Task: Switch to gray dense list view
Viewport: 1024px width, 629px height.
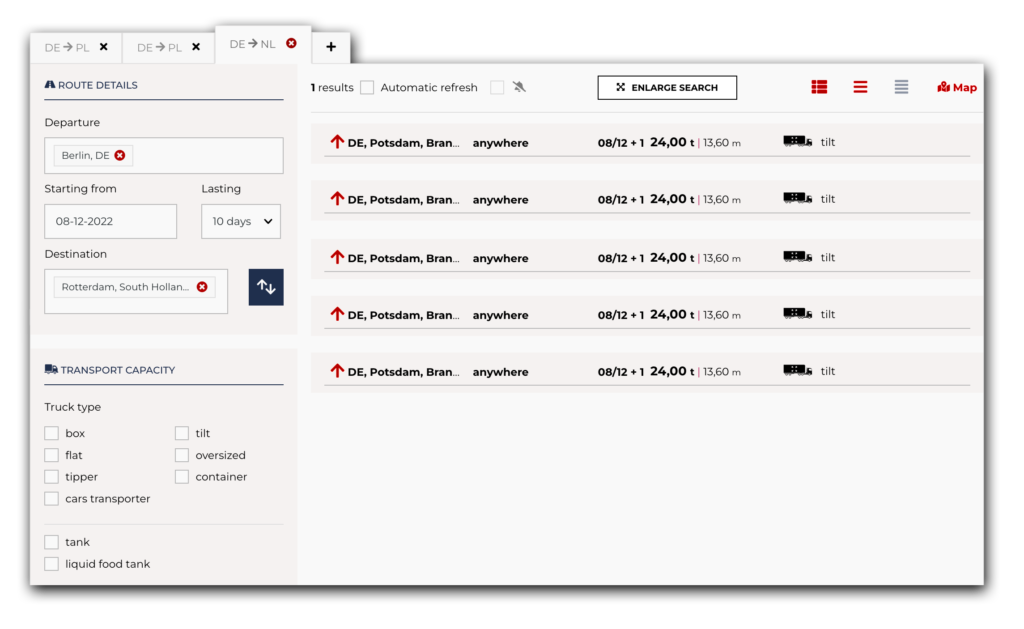Action: pyautogui.click(x=901, y=87)
